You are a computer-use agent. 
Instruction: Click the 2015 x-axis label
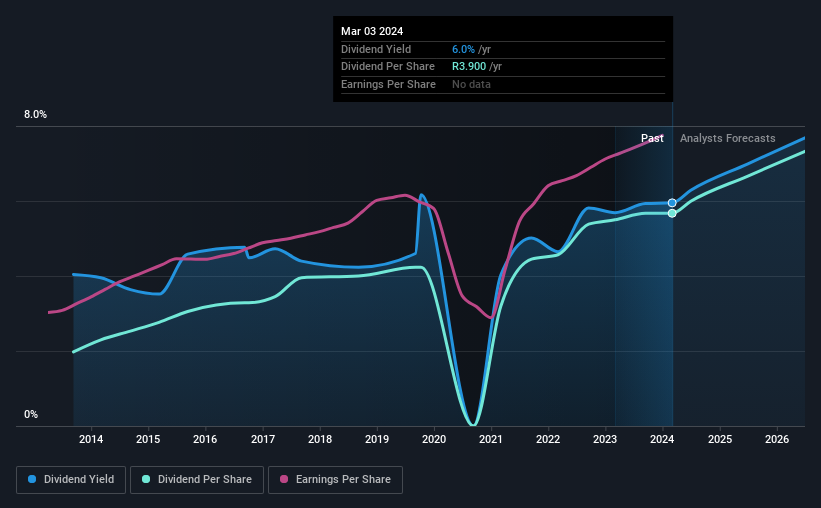[x=148, y=439]
